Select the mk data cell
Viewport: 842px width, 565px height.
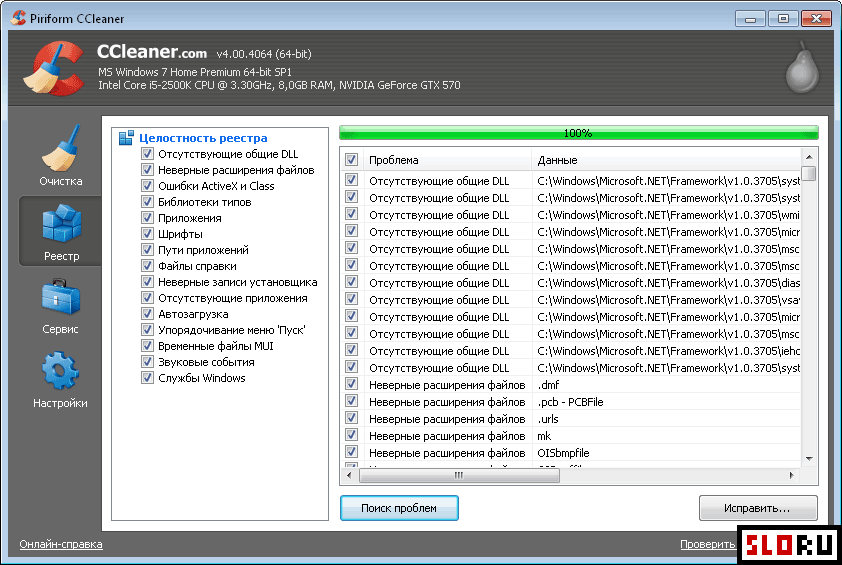[x=666, y=436]
